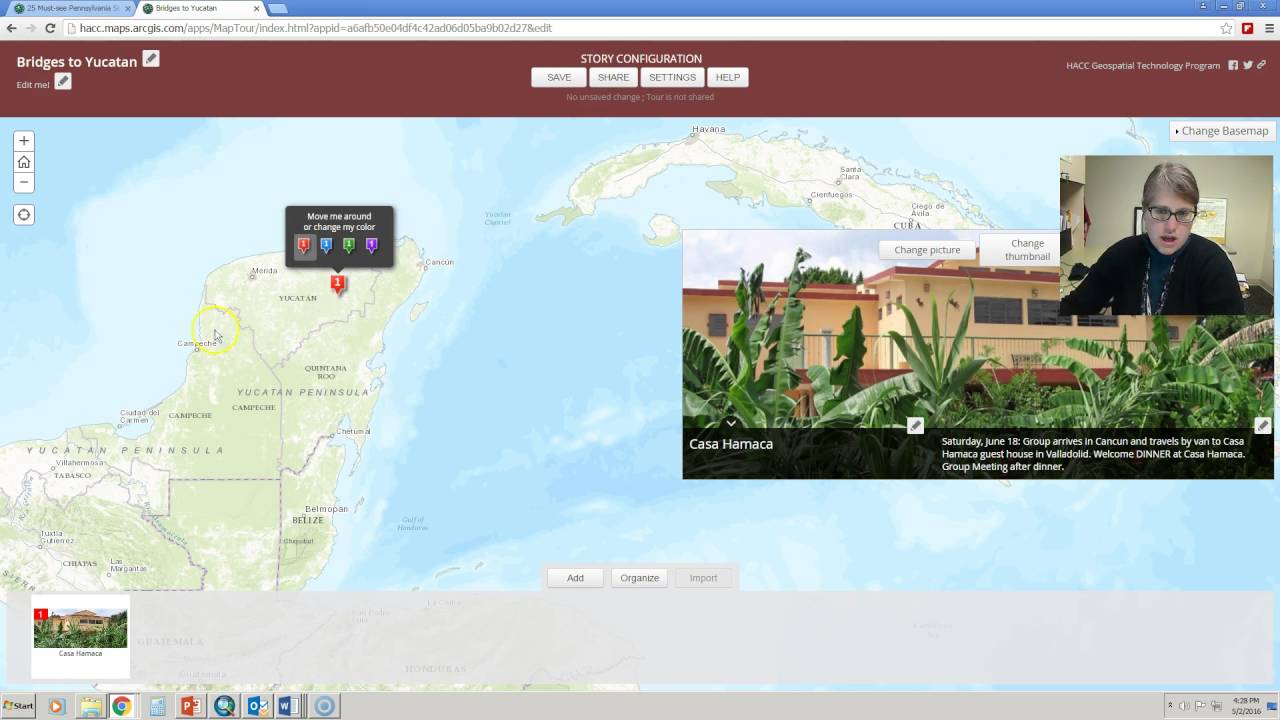Edit the Casa Hamaca description text
The width and height of the screenshot is (1280, 720).
[x=1263, y=426]
